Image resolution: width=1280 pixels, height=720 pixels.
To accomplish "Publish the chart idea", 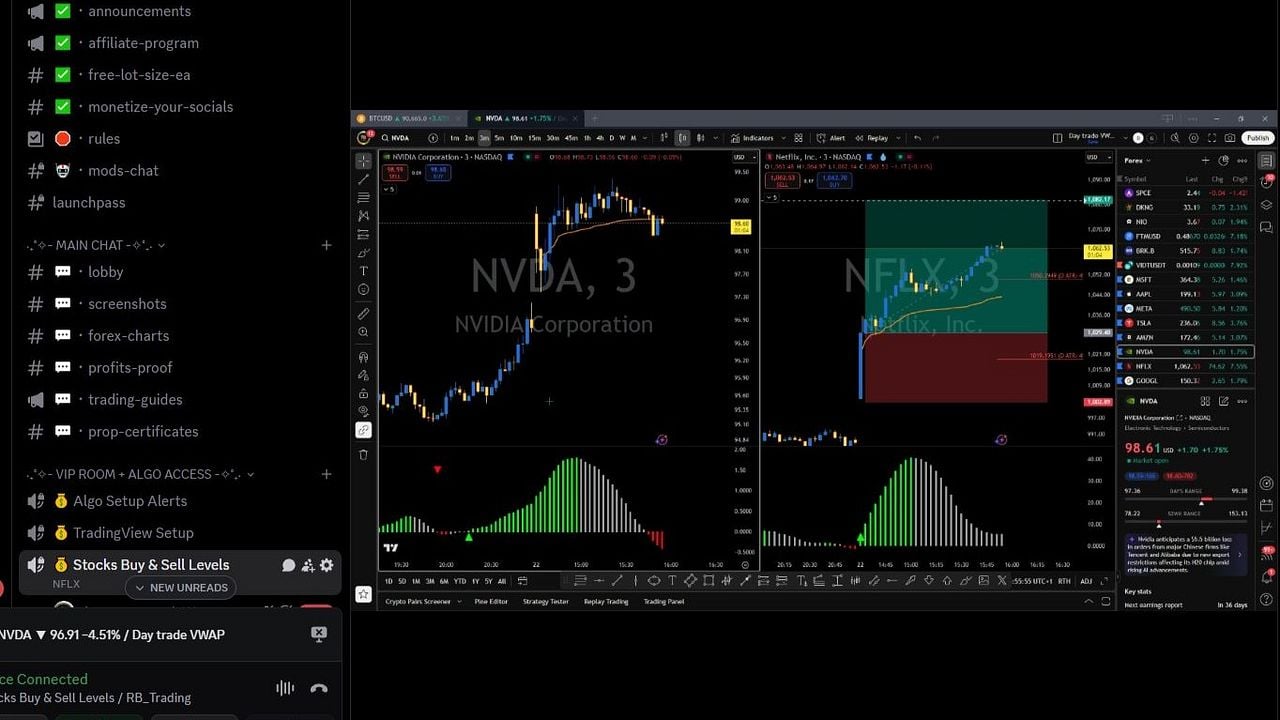I will [x=1257, y=138].
